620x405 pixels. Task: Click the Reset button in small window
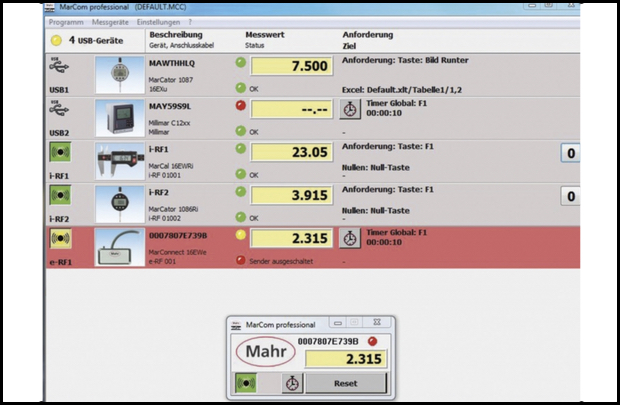[346, 383]
